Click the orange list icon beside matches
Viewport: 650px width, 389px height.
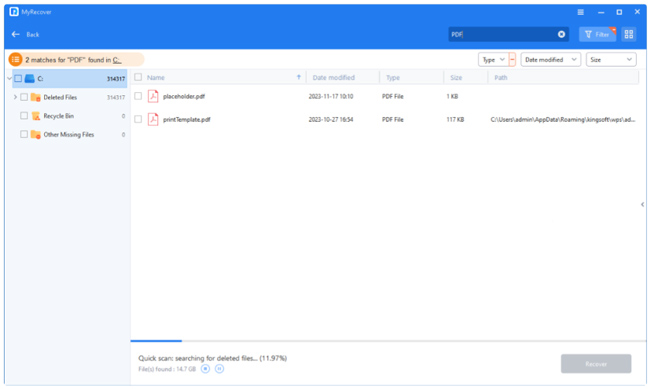[x=15, y=60]
